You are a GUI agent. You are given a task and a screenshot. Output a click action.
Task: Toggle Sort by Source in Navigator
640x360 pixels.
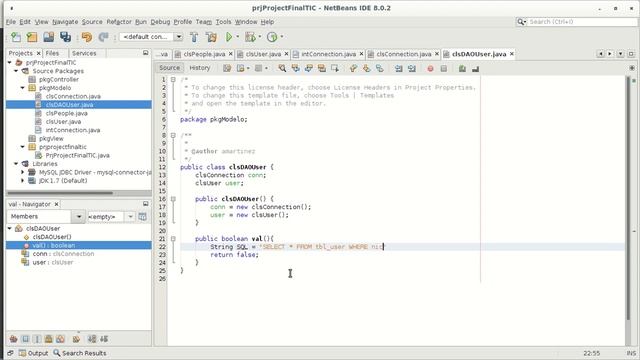coord(104,339)
